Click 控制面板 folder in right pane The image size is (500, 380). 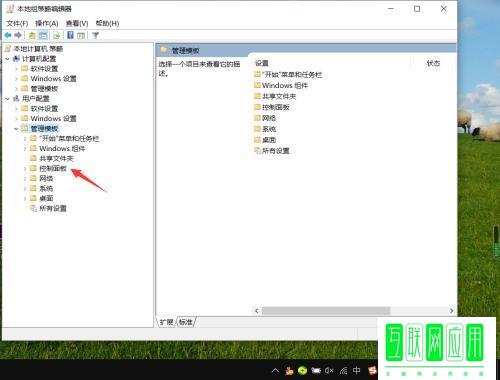[272, 107]
